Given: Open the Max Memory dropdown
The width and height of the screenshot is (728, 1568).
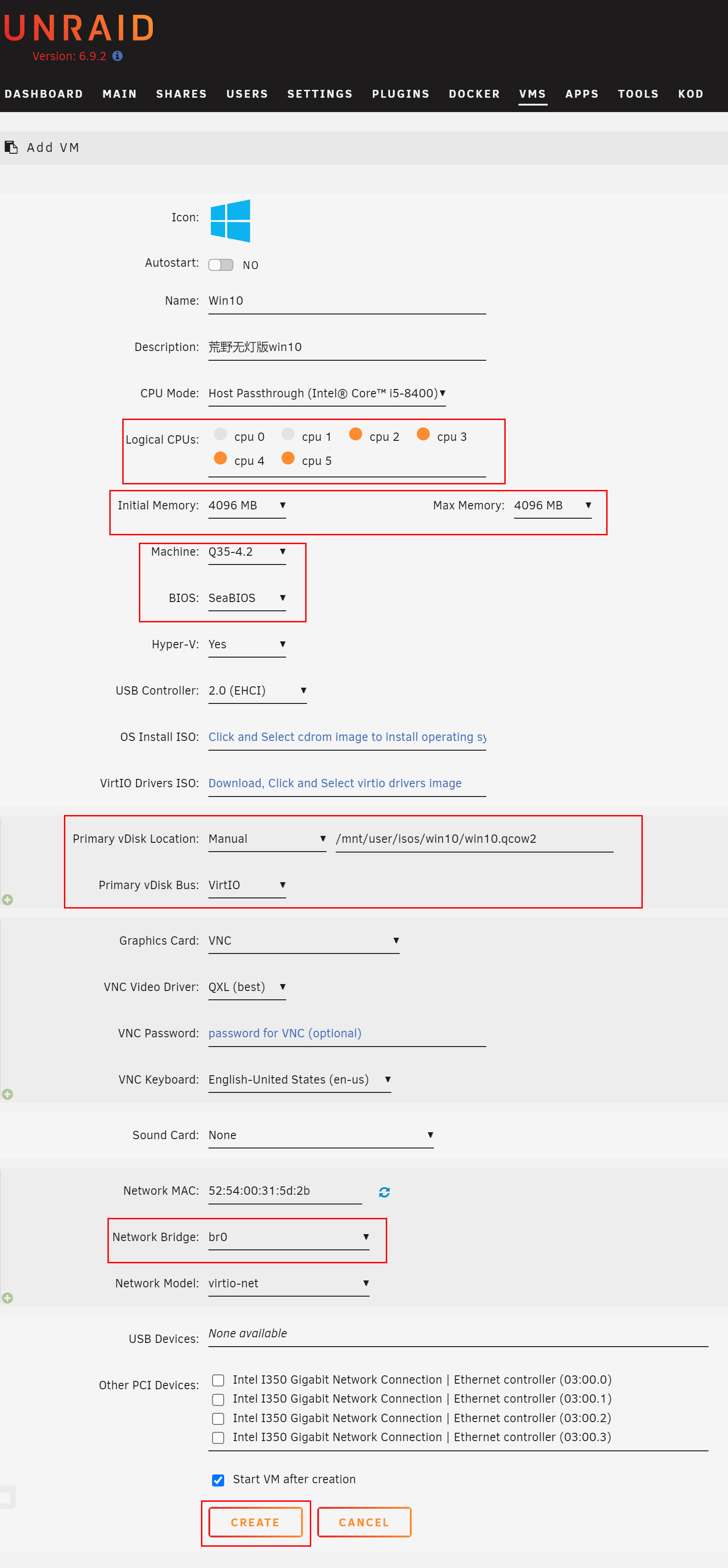Looking at the screenshot, I should [x=552, y=506].
